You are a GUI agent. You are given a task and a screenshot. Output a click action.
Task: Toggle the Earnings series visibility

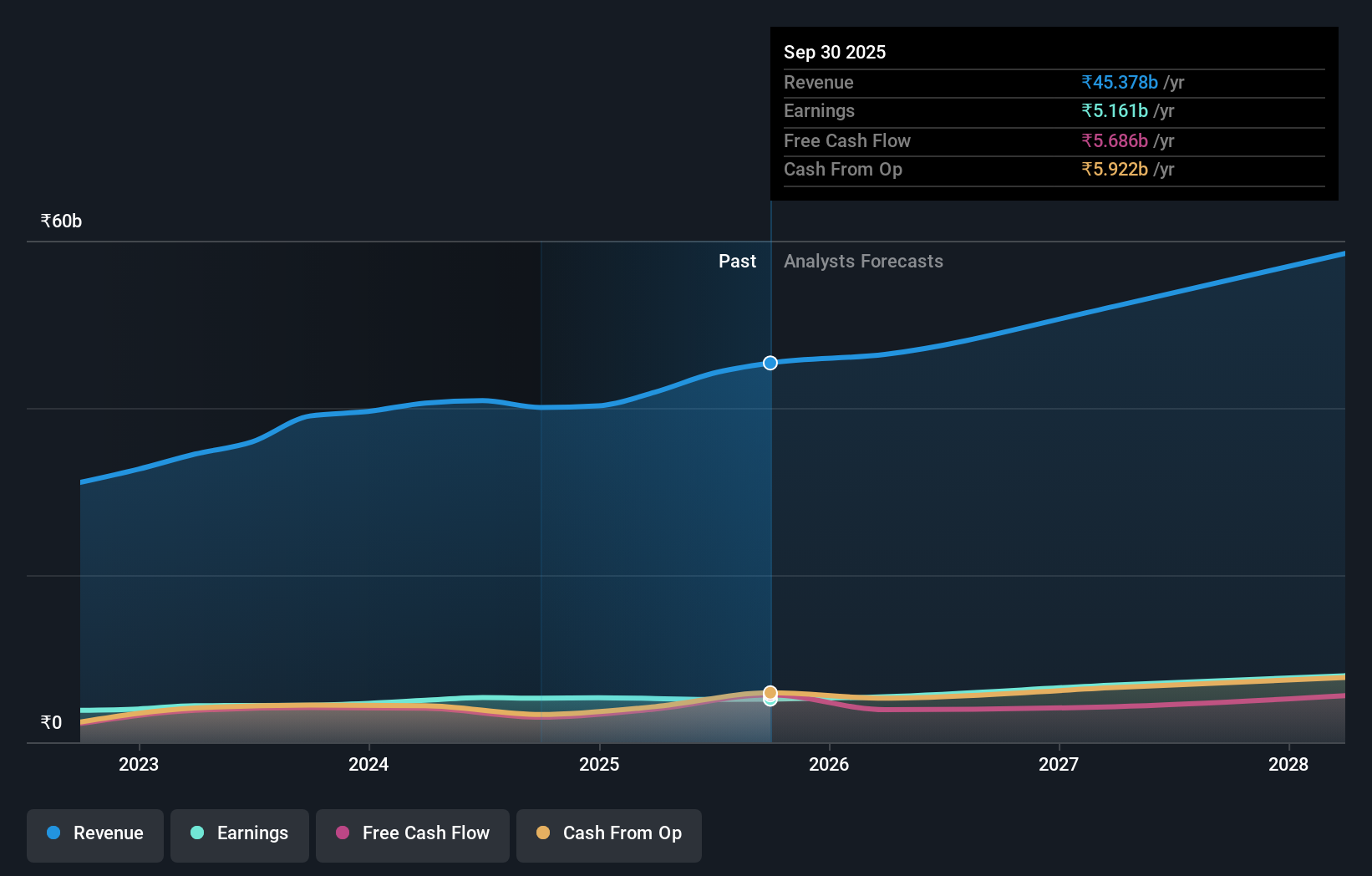240,834
